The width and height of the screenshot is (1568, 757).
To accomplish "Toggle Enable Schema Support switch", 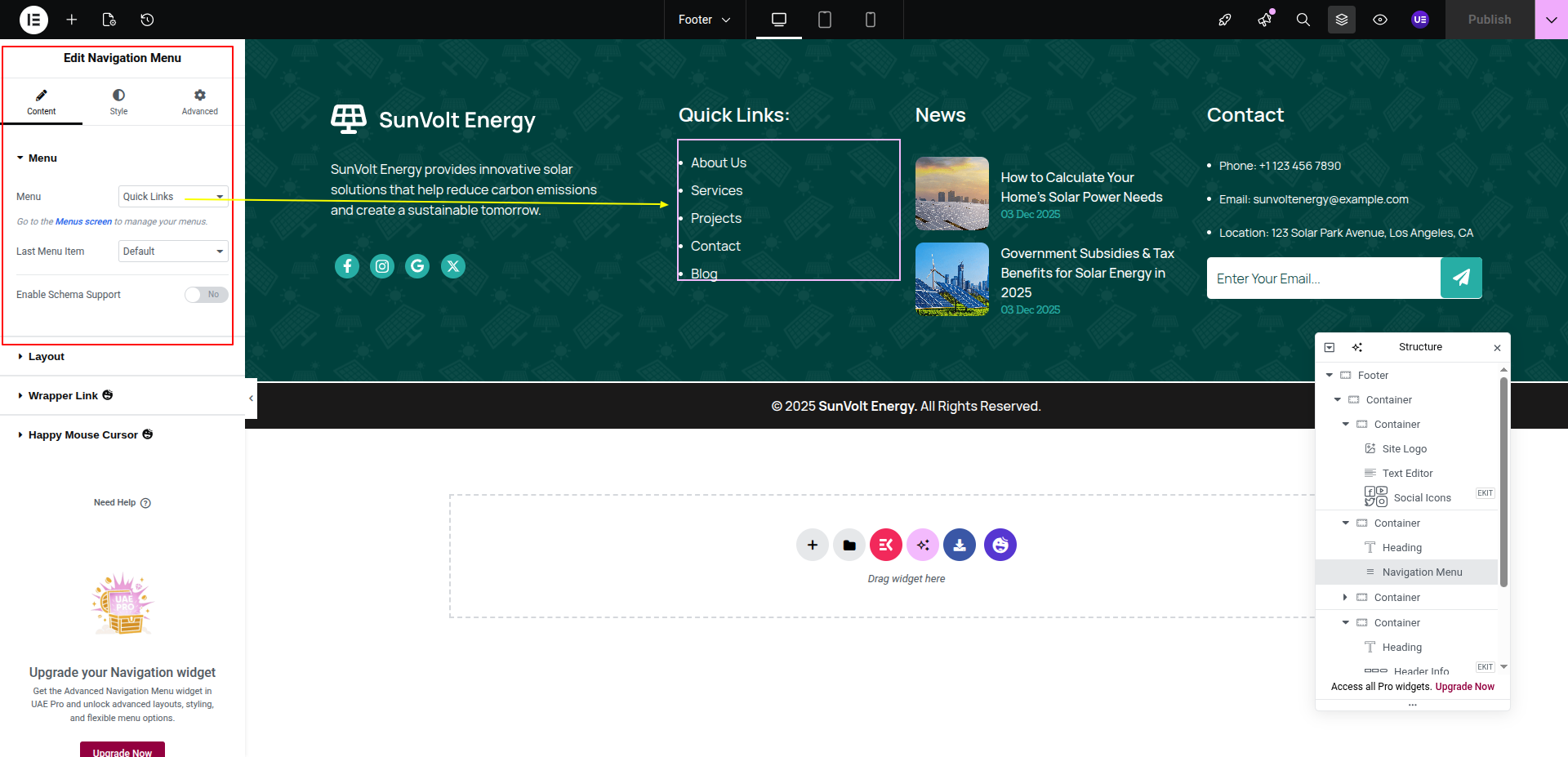I will coord(206,295).
